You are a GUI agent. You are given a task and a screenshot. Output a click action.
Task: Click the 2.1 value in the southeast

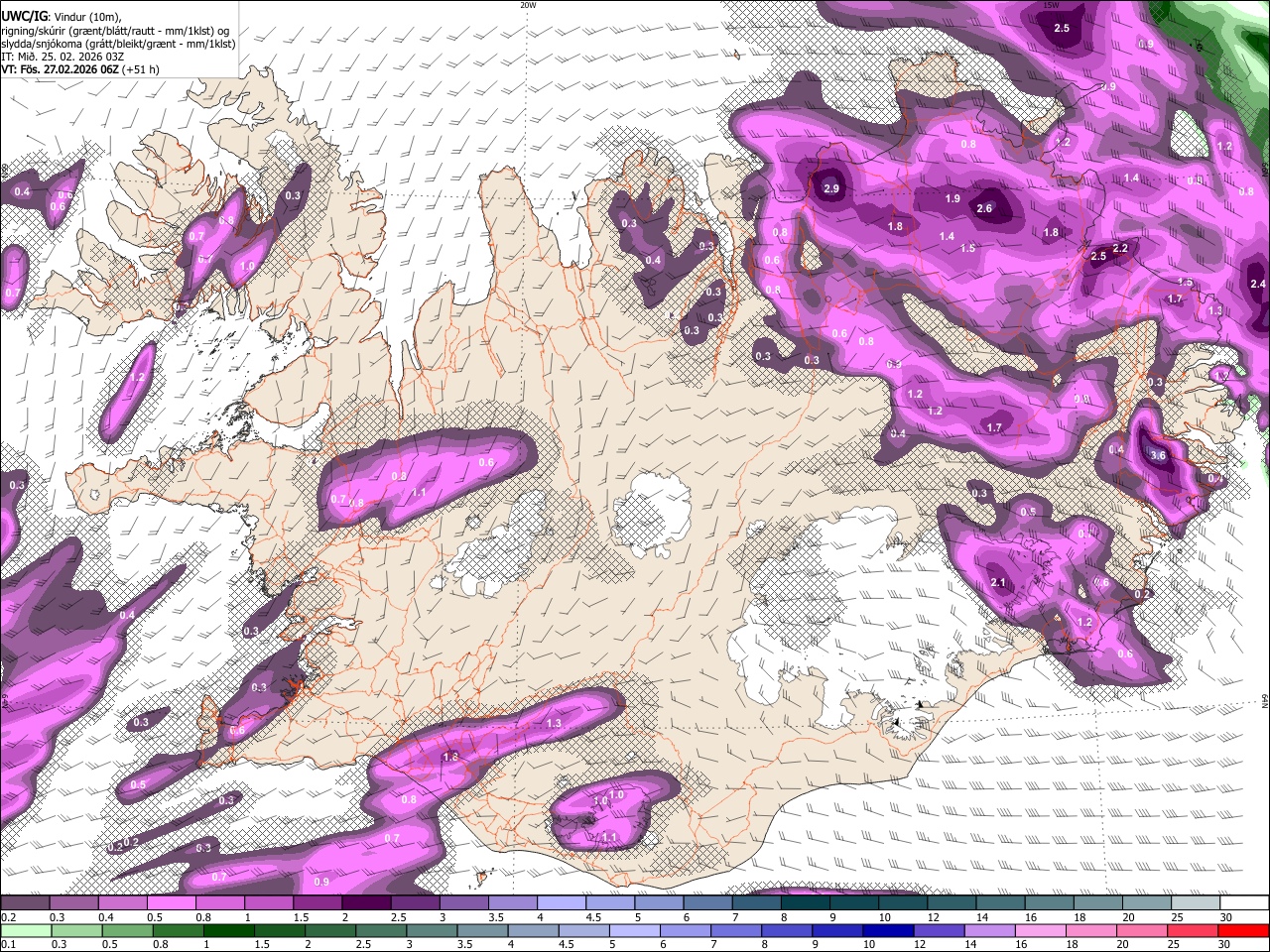tap(999, 582)
